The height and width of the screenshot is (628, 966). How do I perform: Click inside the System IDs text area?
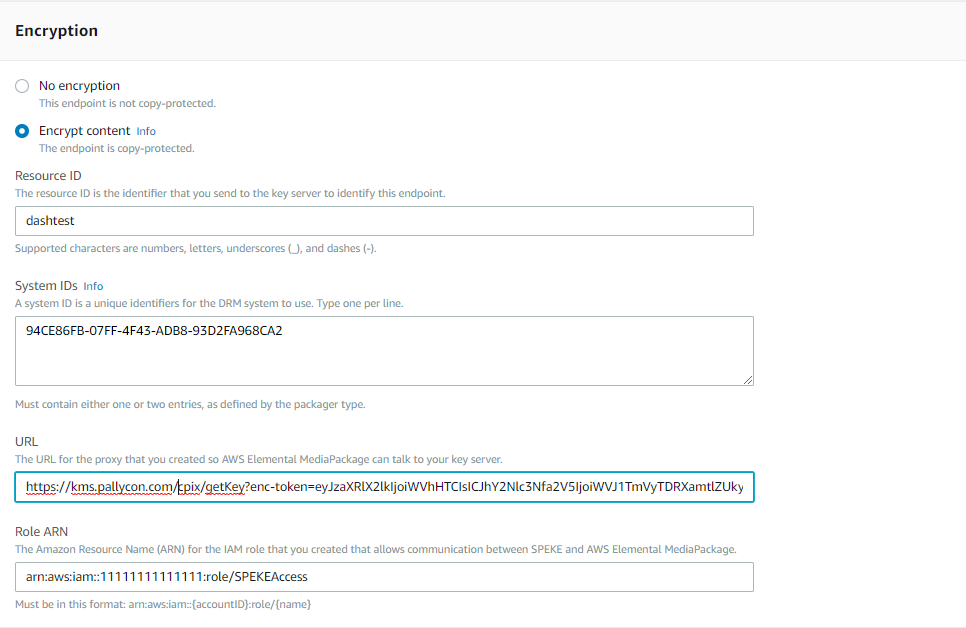[384, 350]
